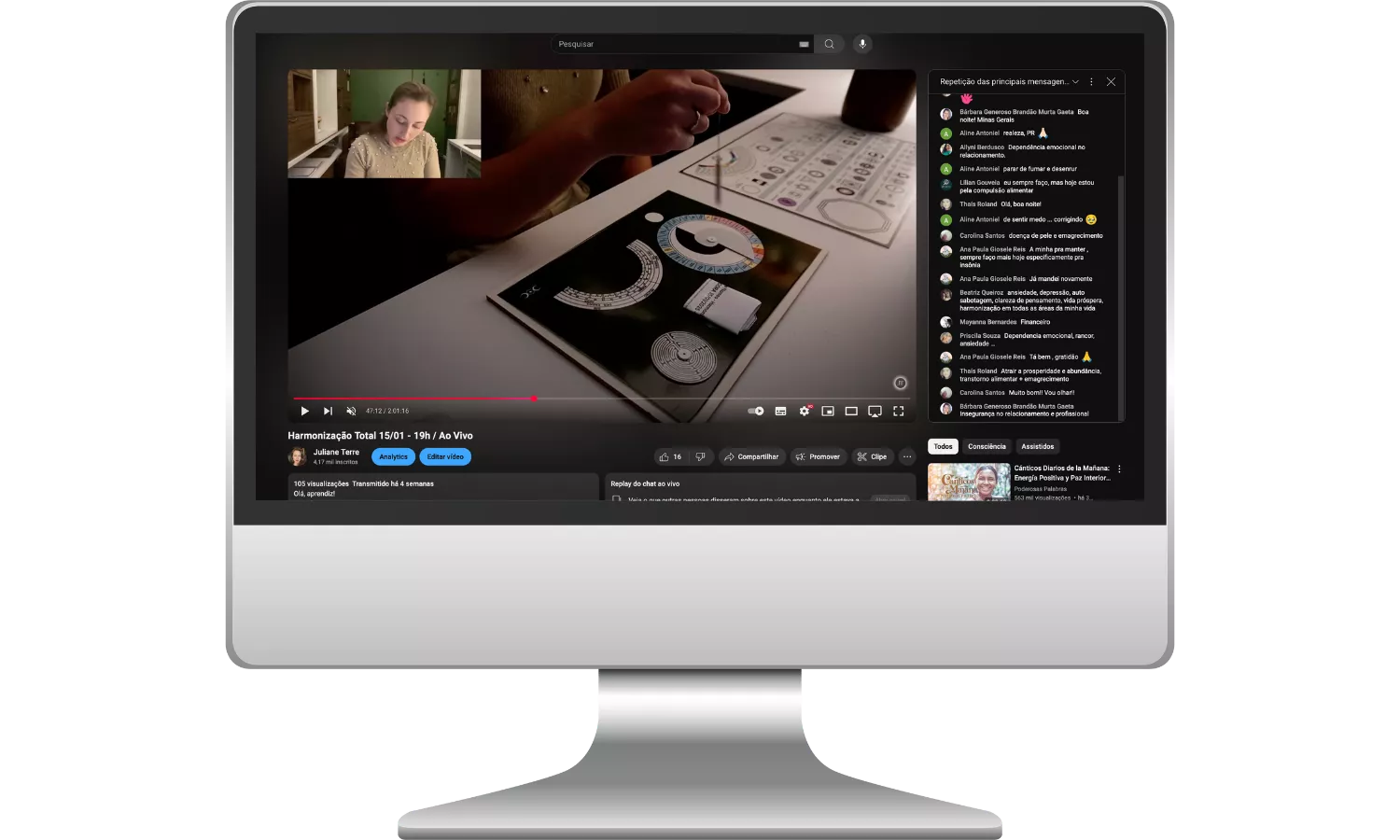Screen dimensions: 1400x840
Task: Open the chat panel options menu
Action: pyautogui.click(x=1091, y=82)
